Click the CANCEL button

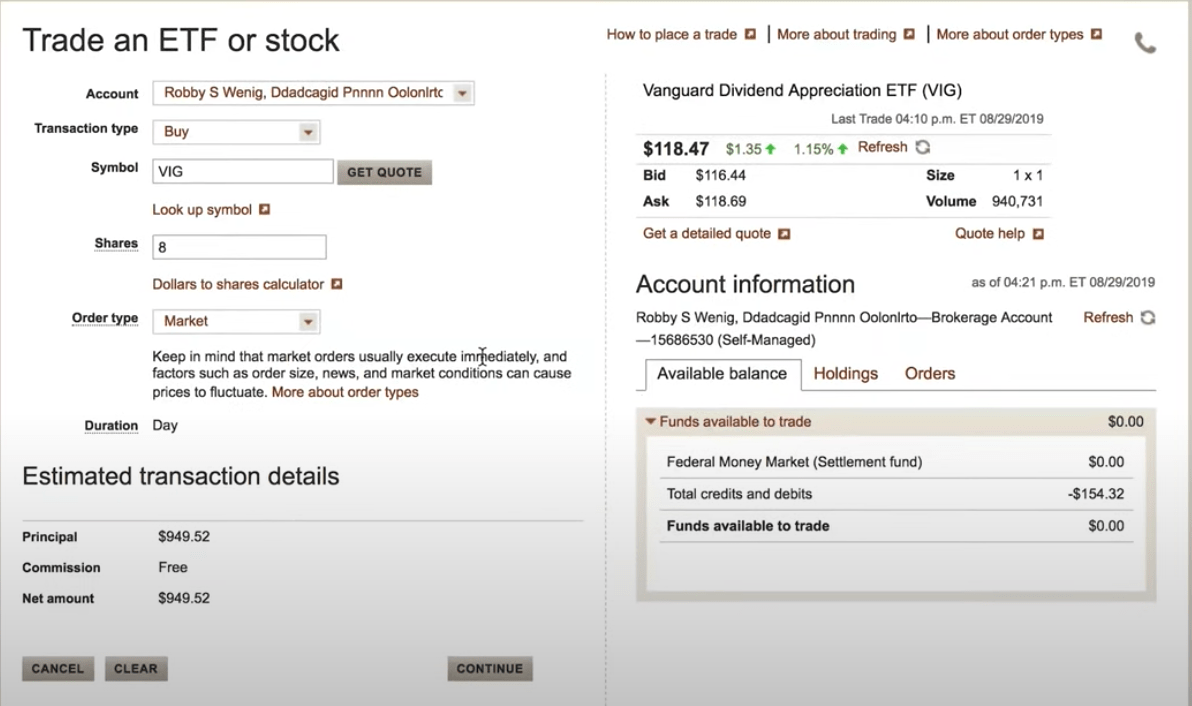[58, 669]
